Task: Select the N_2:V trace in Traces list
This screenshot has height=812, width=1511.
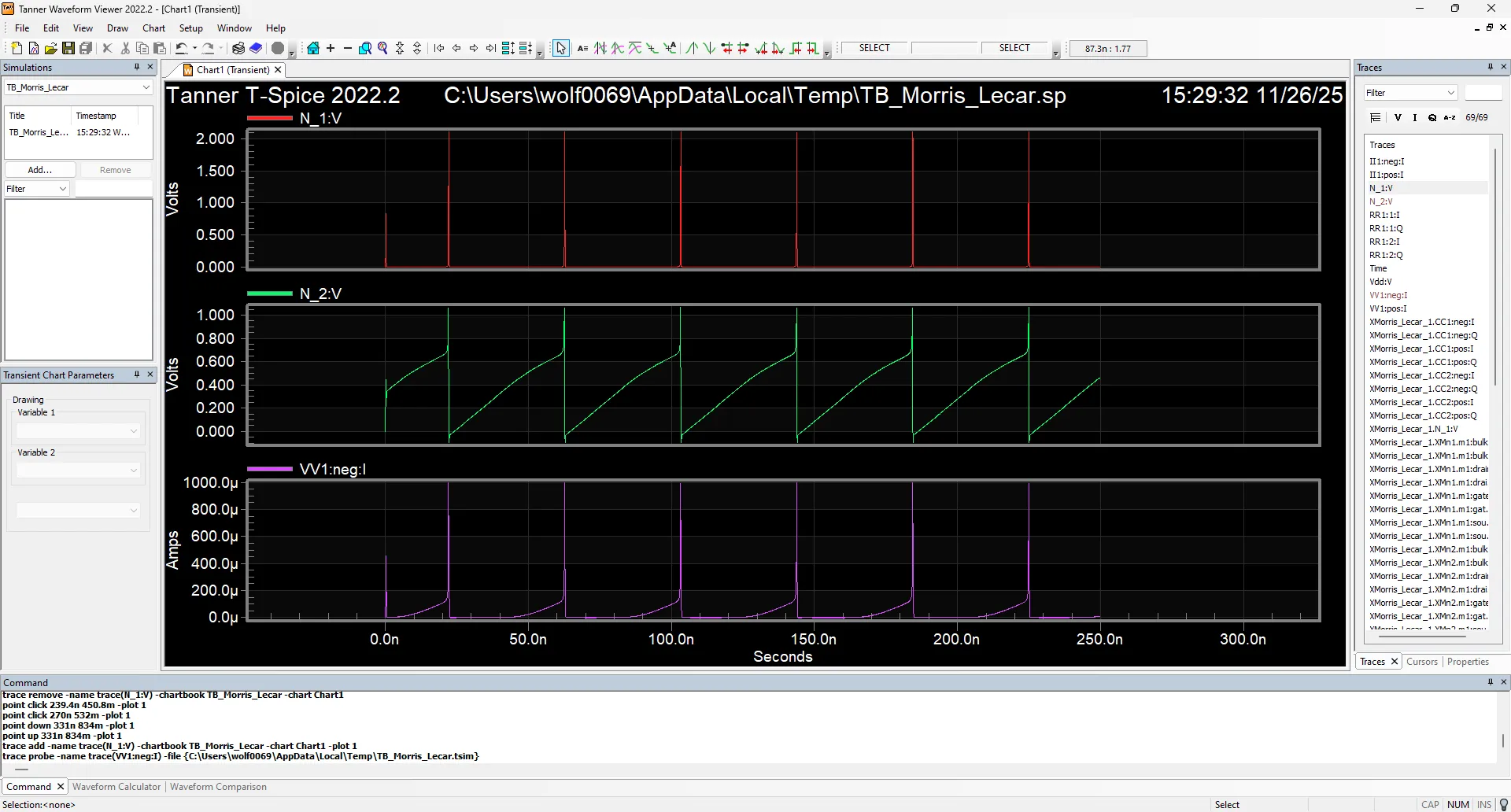Action: (1383, 201)
